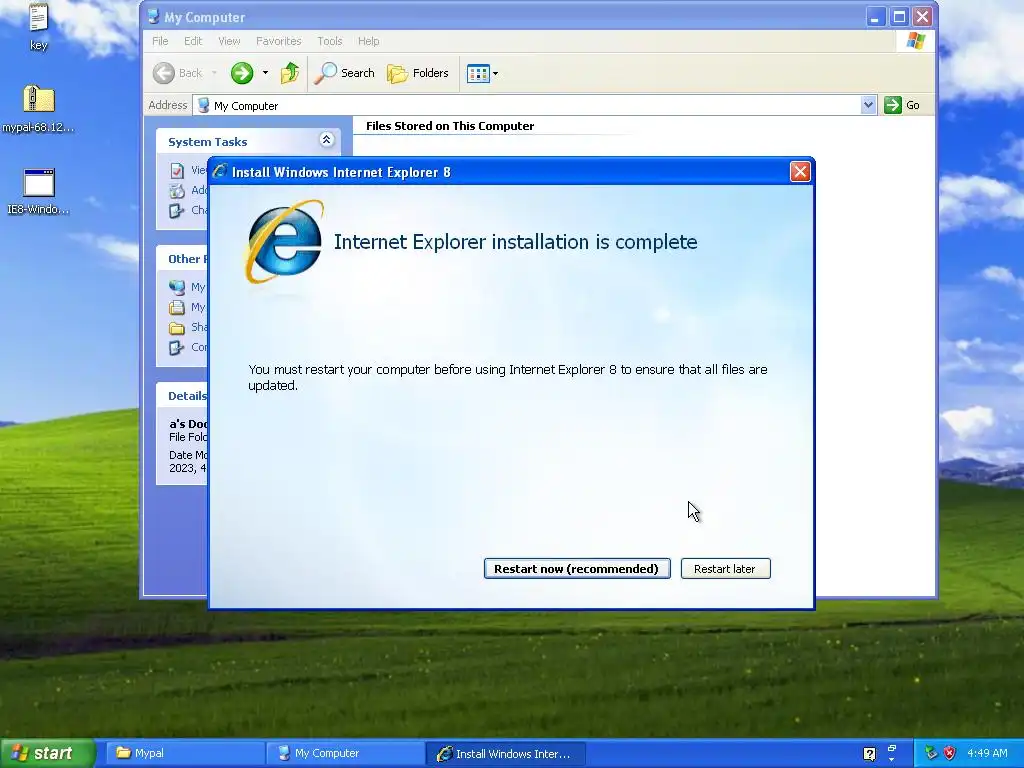The image size is (1024, 768).
Task: Click the Go button
Action: pyautogui.click(x=902, y=105)
